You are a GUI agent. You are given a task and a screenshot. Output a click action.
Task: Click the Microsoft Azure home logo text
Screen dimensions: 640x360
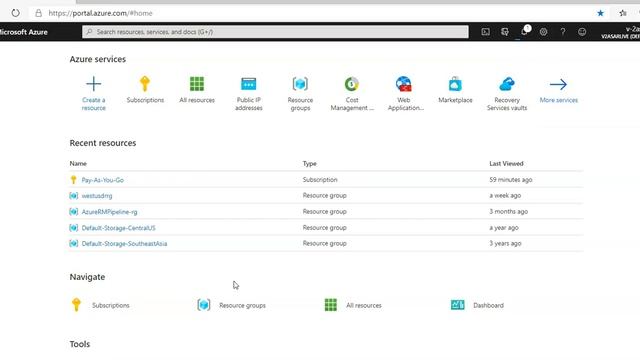24,32
